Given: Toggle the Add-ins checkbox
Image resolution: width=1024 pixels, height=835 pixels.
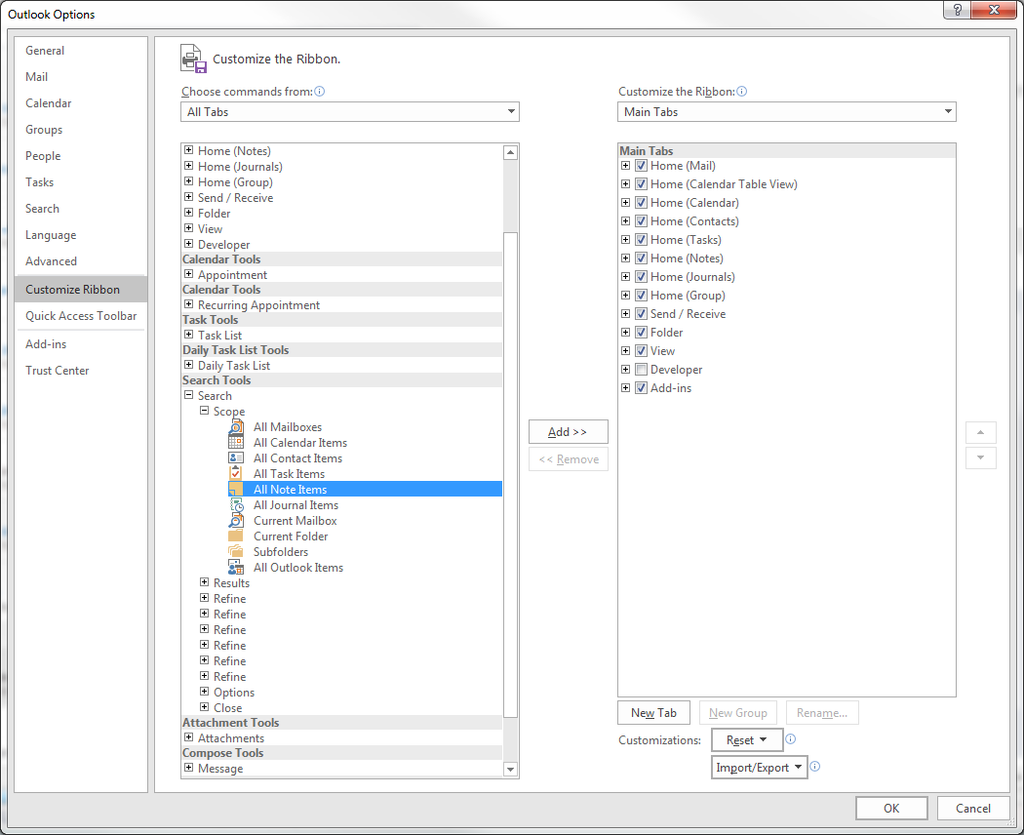Looking at the screenshot, I should pos(640,388).
